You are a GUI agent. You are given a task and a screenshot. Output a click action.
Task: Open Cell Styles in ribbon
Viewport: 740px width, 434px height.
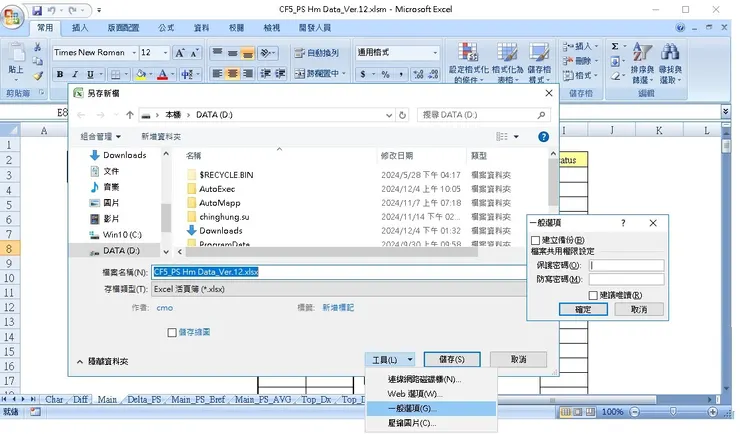click(x=539, y=63)
